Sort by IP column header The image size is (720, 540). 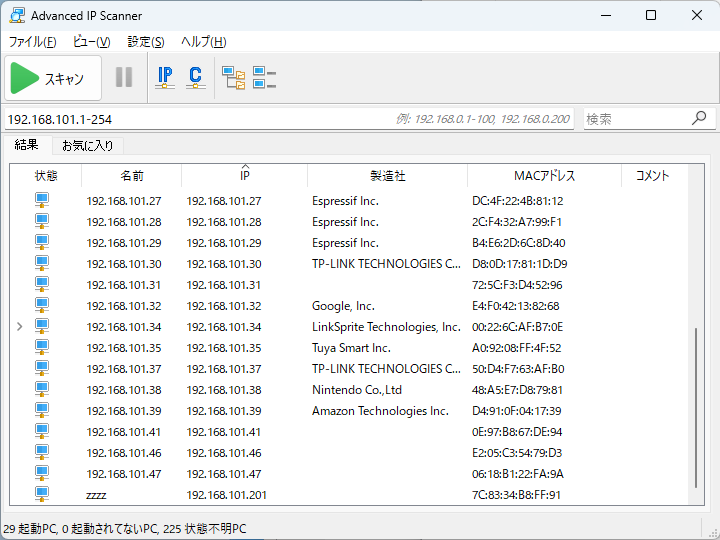click(245, 175)
